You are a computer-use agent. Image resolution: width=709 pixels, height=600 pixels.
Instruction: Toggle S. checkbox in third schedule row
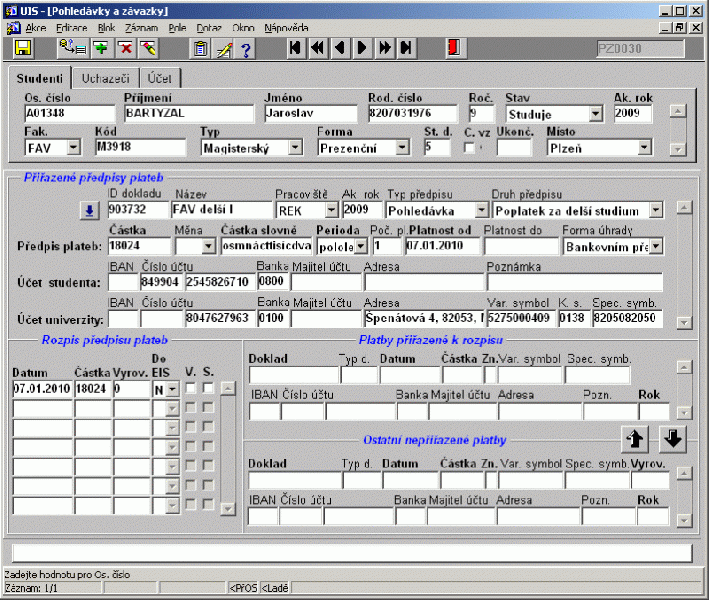coord(208,426)
